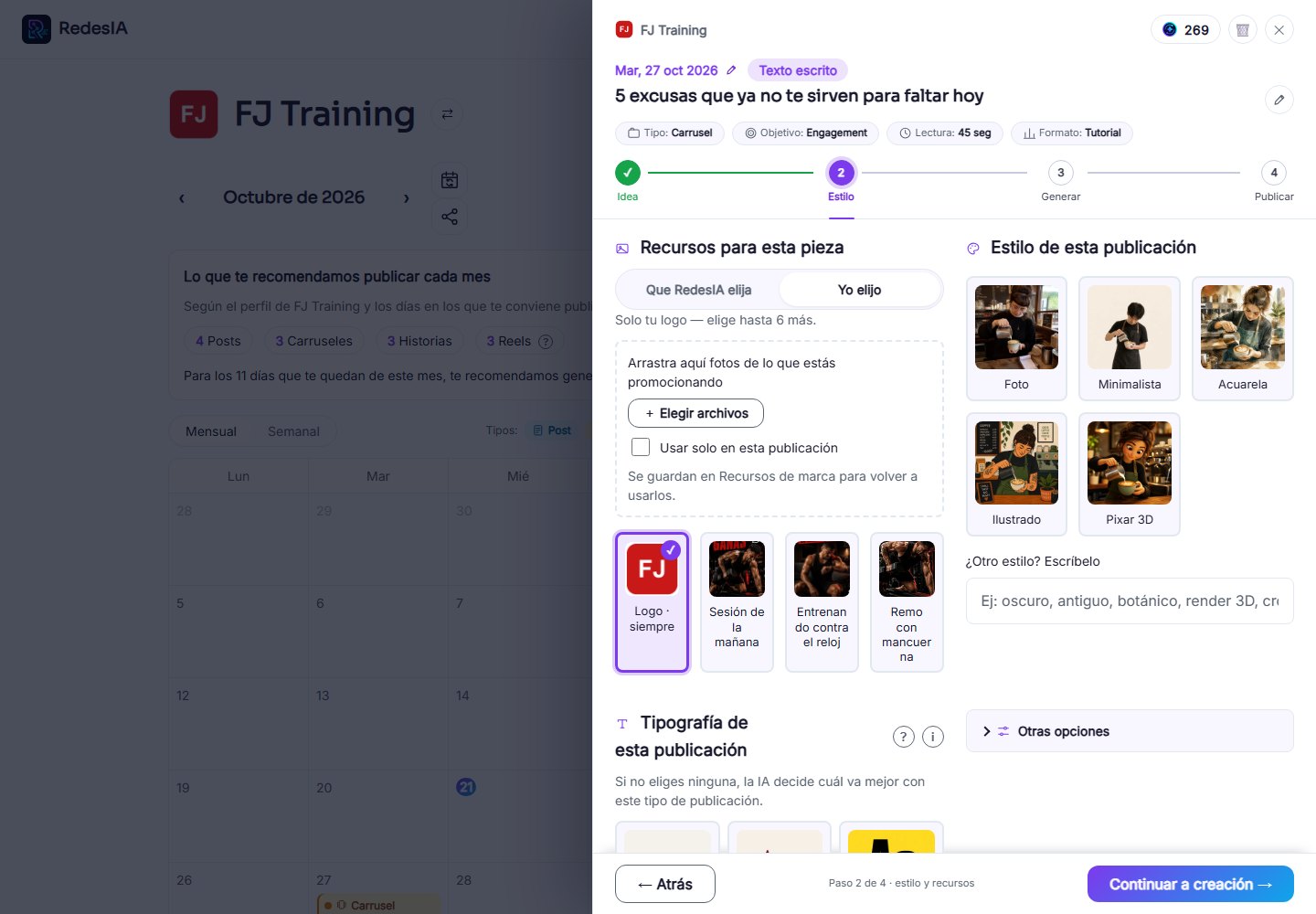The height and width of the screenshot is (914, 1316).
Task: Select 'Remo con mancuerna' resource image
Action: coord(907,602)
